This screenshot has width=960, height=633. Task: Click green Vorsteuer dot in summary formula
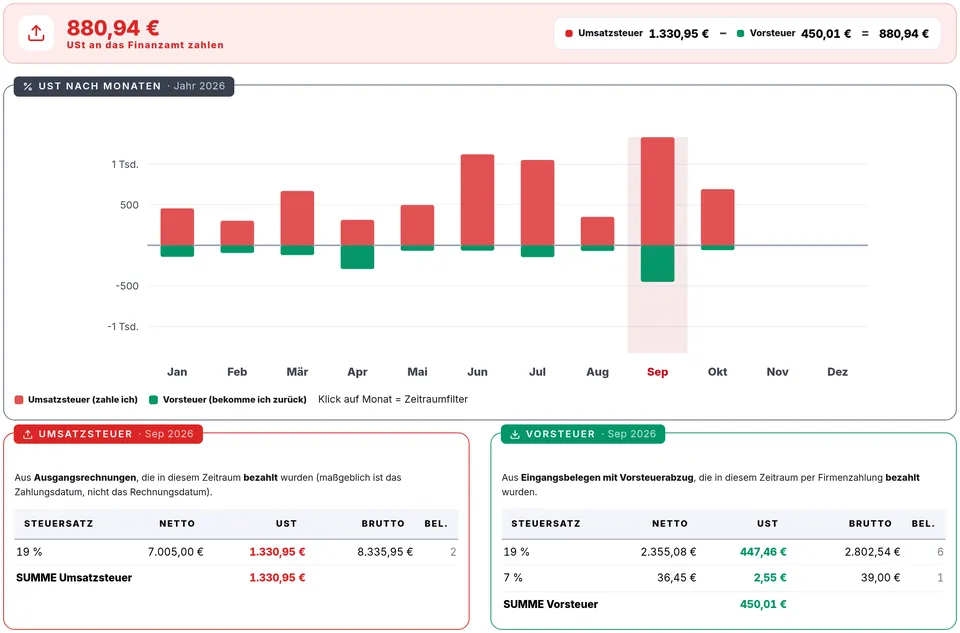740,34
